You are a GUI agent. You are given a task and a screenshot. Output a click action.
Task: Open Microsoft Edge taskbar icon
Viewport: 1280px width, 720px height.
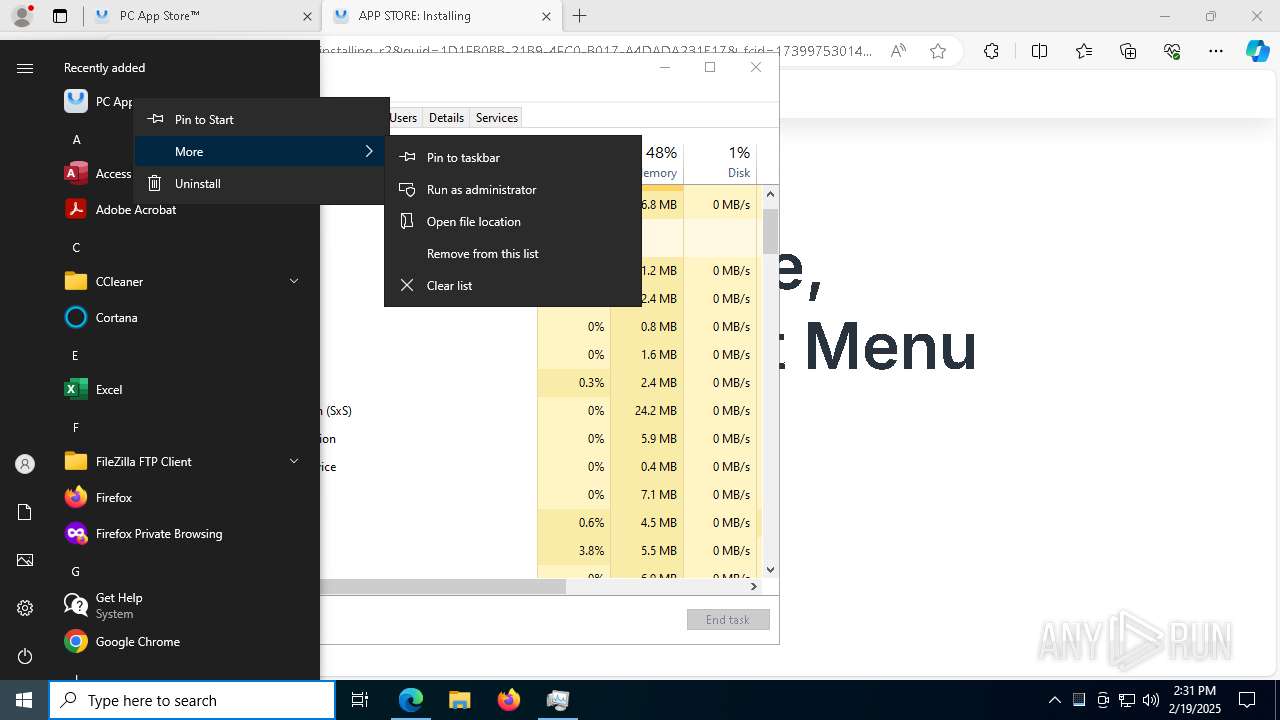tap(411, 700)
